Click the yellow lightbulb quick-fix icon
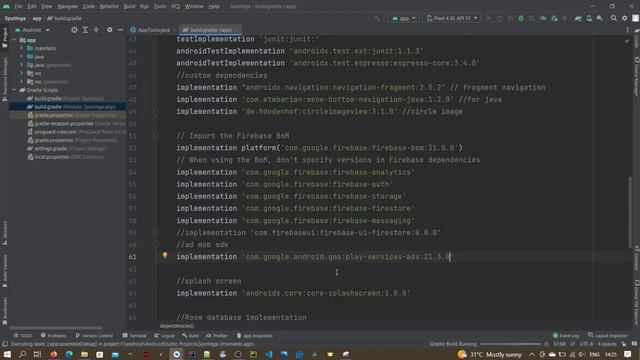This screenshot has width=640, height=360. (165, 256)
